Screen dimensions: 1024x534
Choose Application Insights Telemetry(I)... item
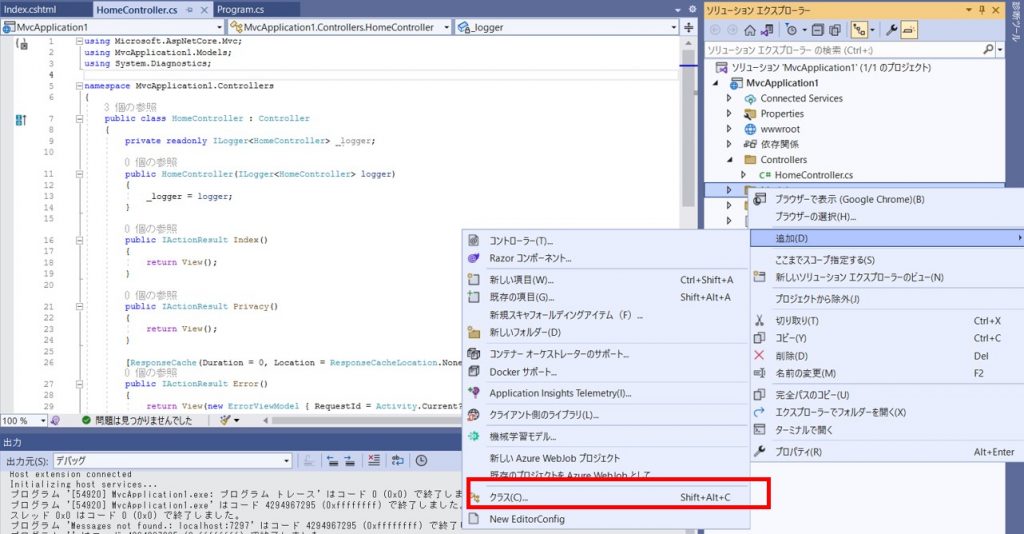point(605,394)
